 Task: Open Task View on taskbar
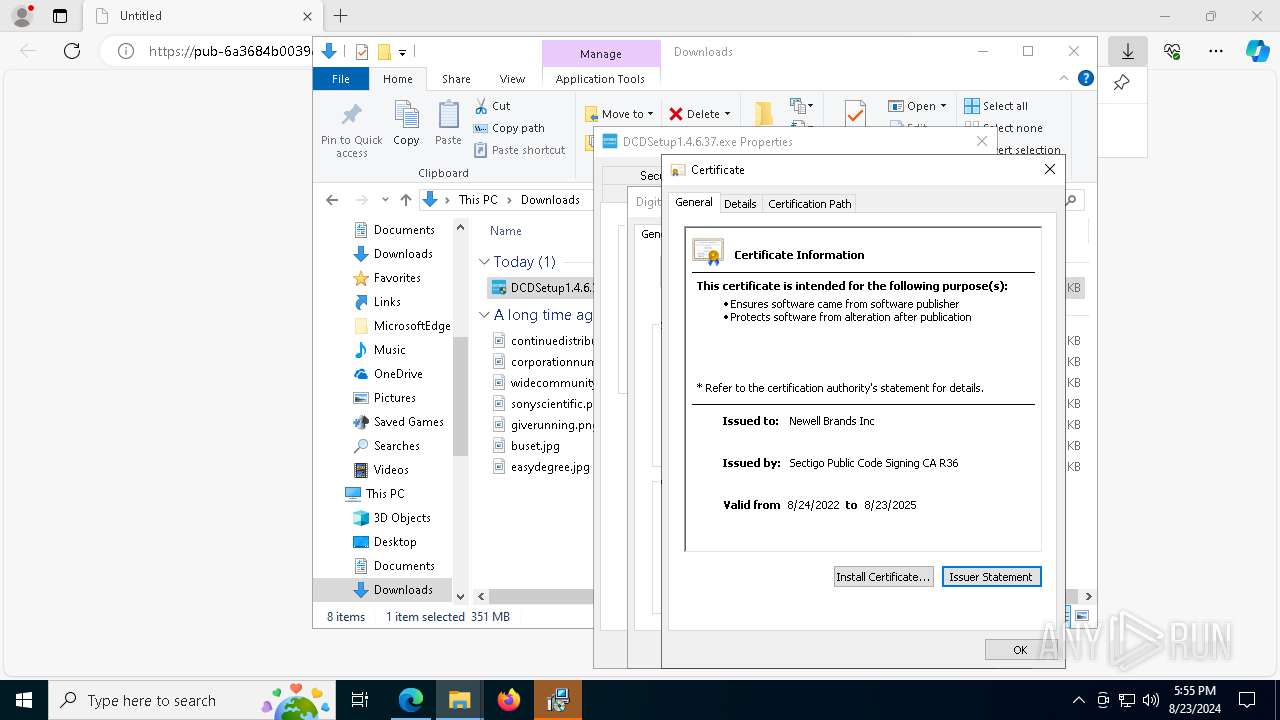click(360, 700)
